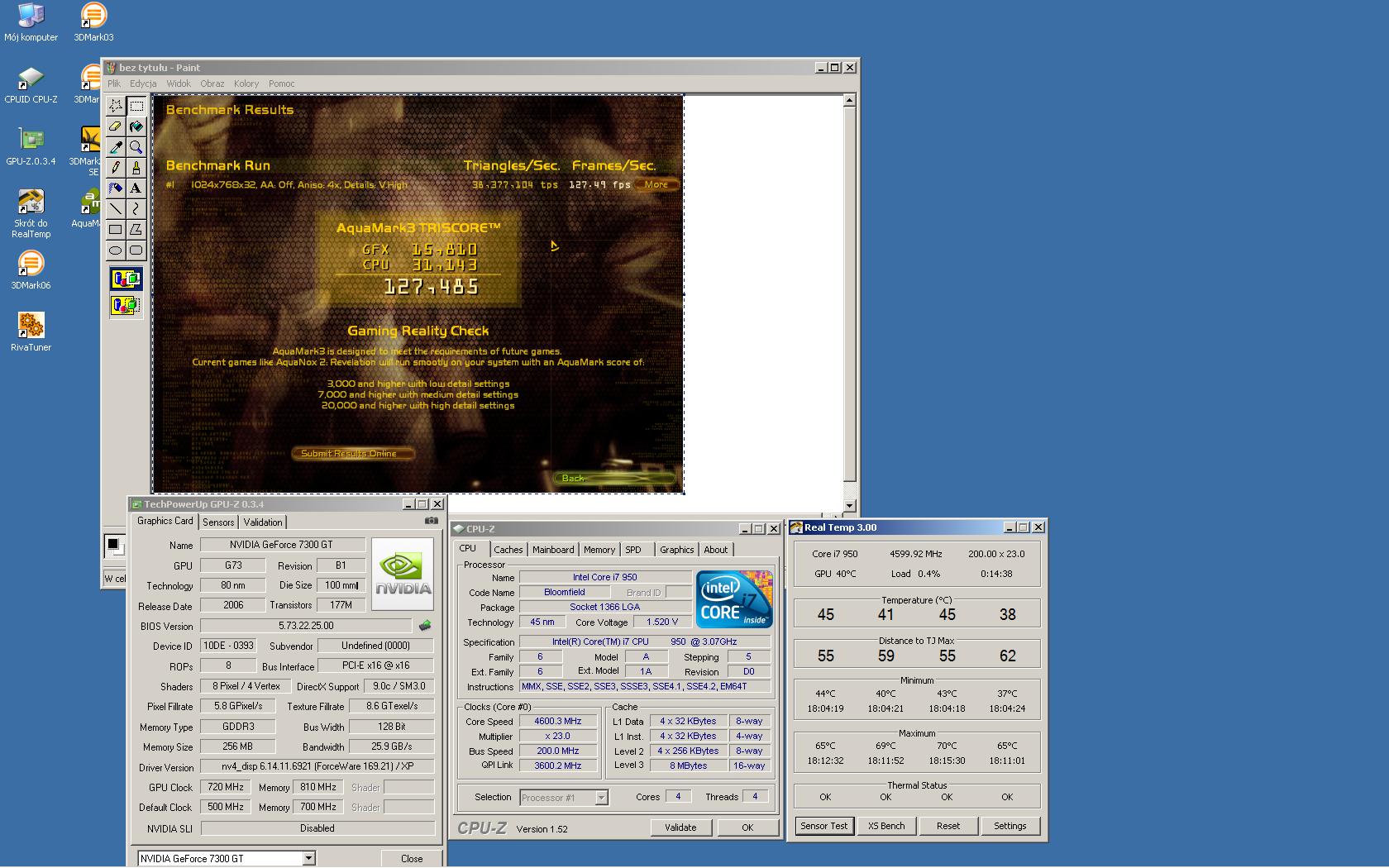
Task: Open the Graphics tab in CPU-Z
Action: pyautogui.click(x=677, y=550)
